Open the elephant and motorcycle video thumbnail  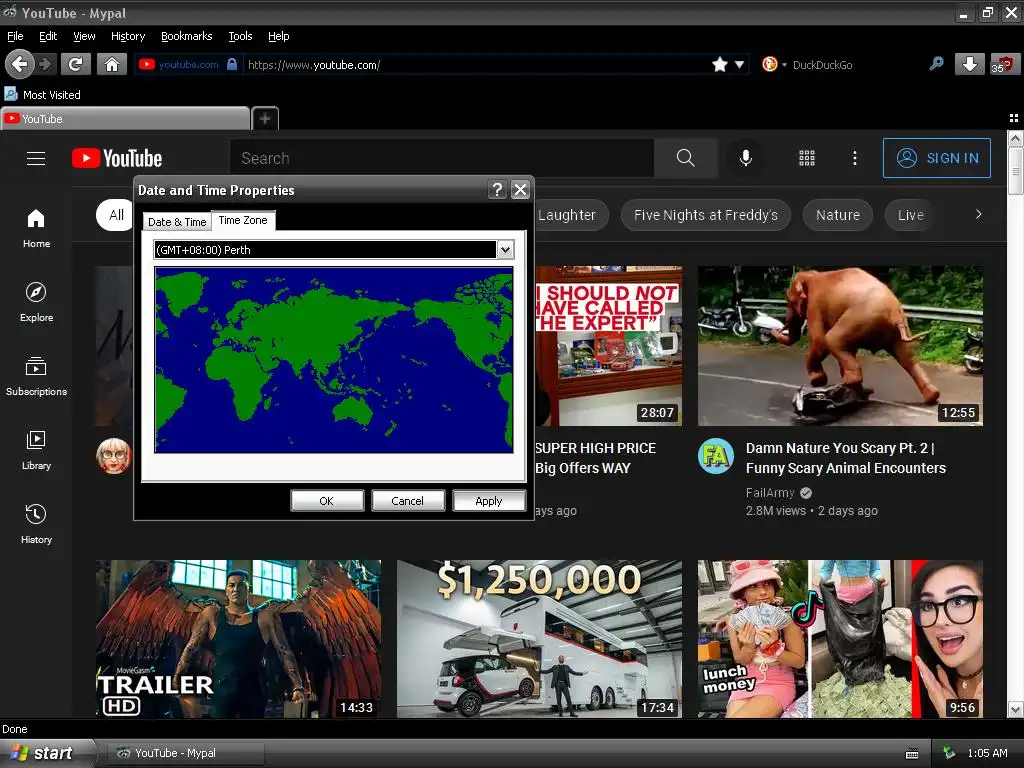pos(840,346)
